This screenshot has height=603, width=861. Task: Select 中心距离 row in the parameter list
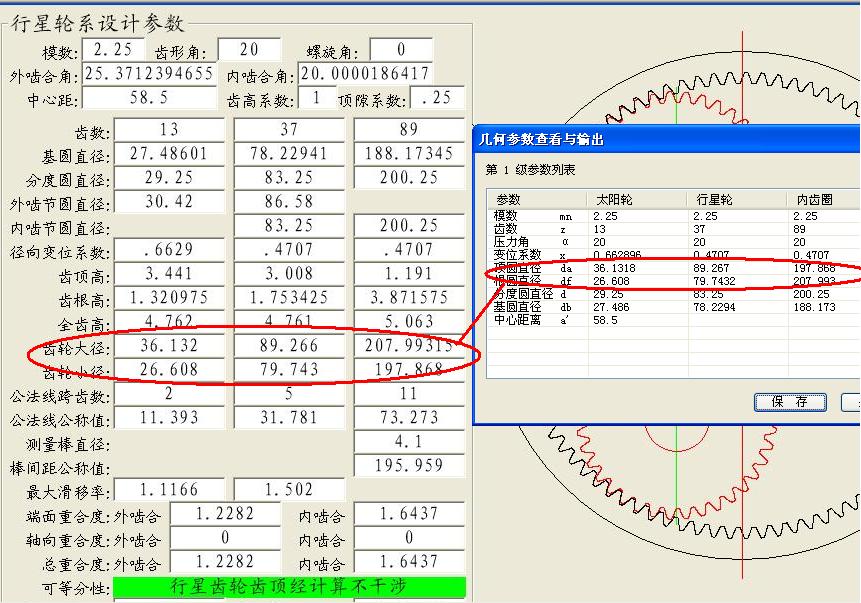tap(673, 320)
